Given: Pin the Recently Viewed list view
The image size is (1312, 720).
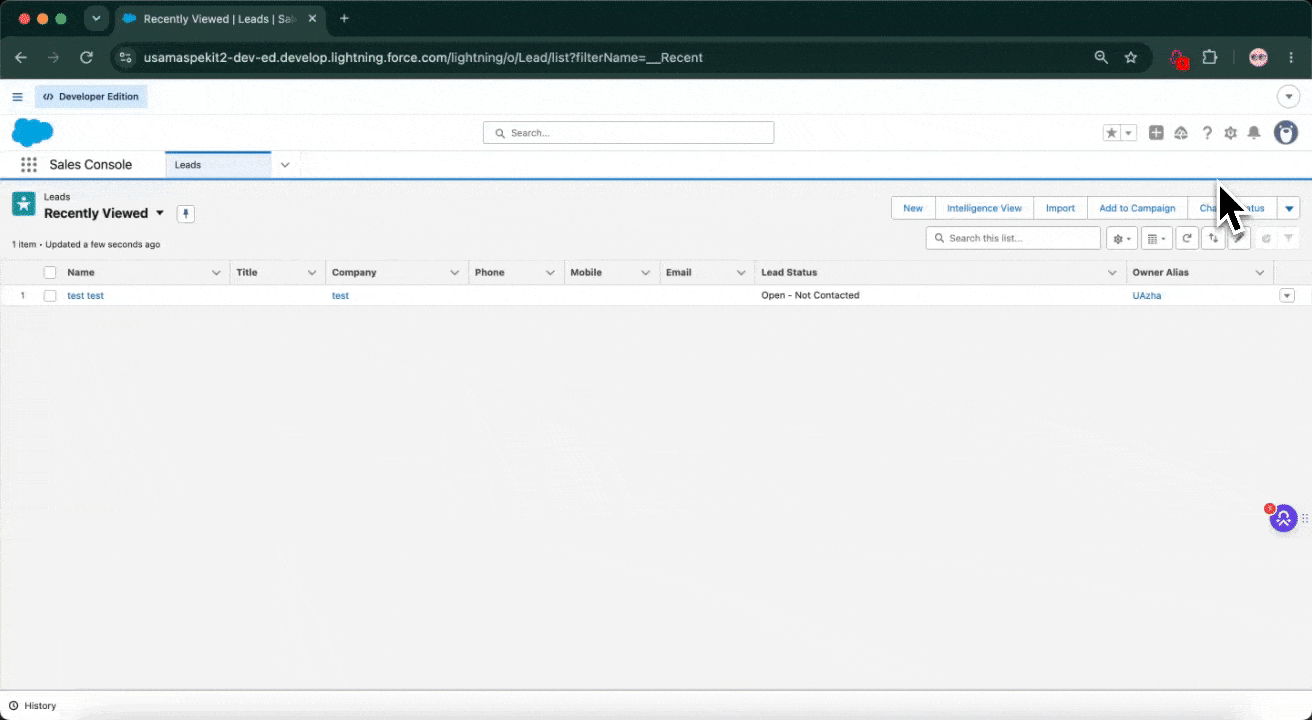Looking at the screenshot, I should [x=185, y=214].
